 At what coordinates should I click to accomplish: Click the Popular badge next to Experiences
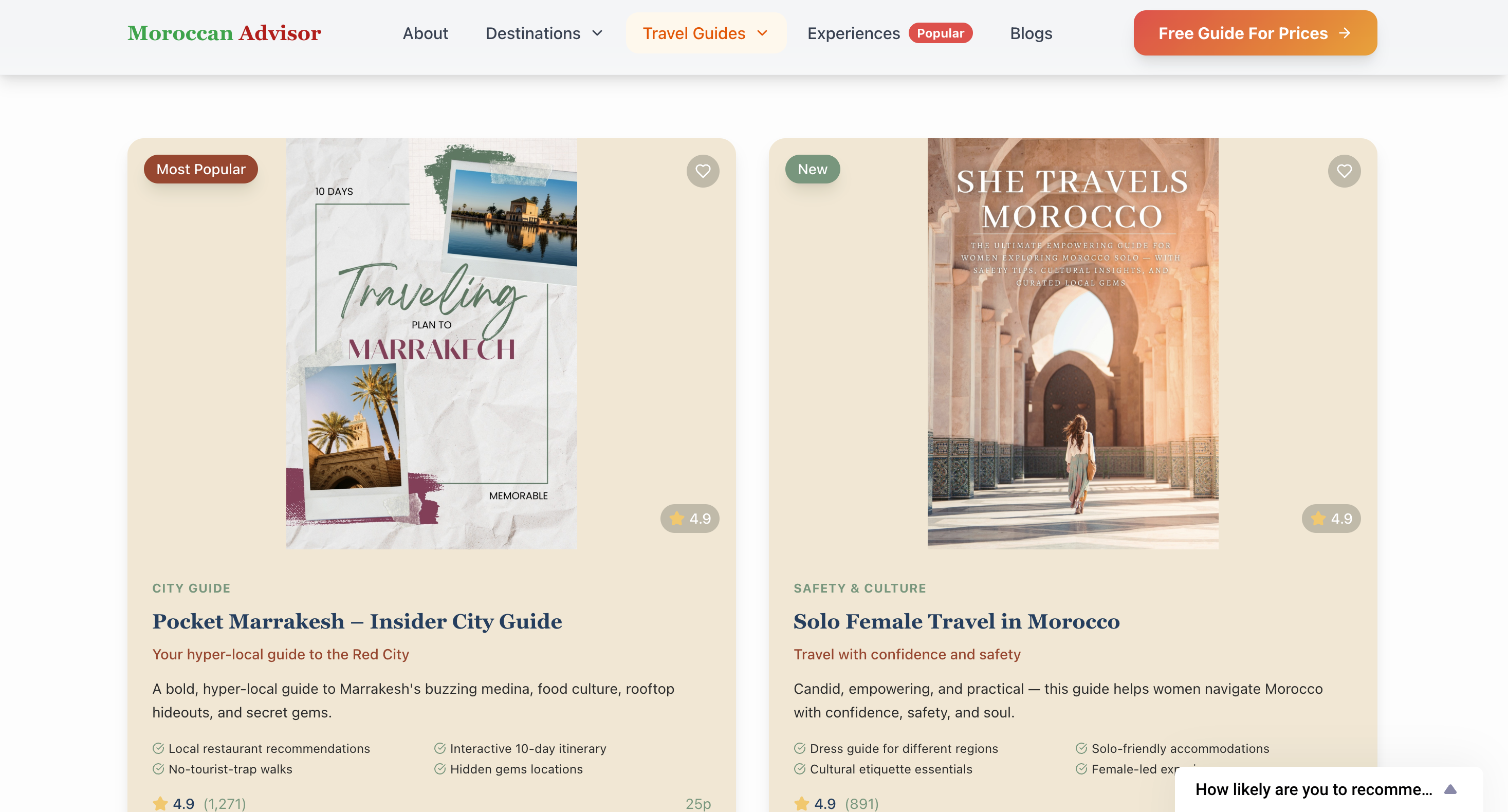coord(941,33)
